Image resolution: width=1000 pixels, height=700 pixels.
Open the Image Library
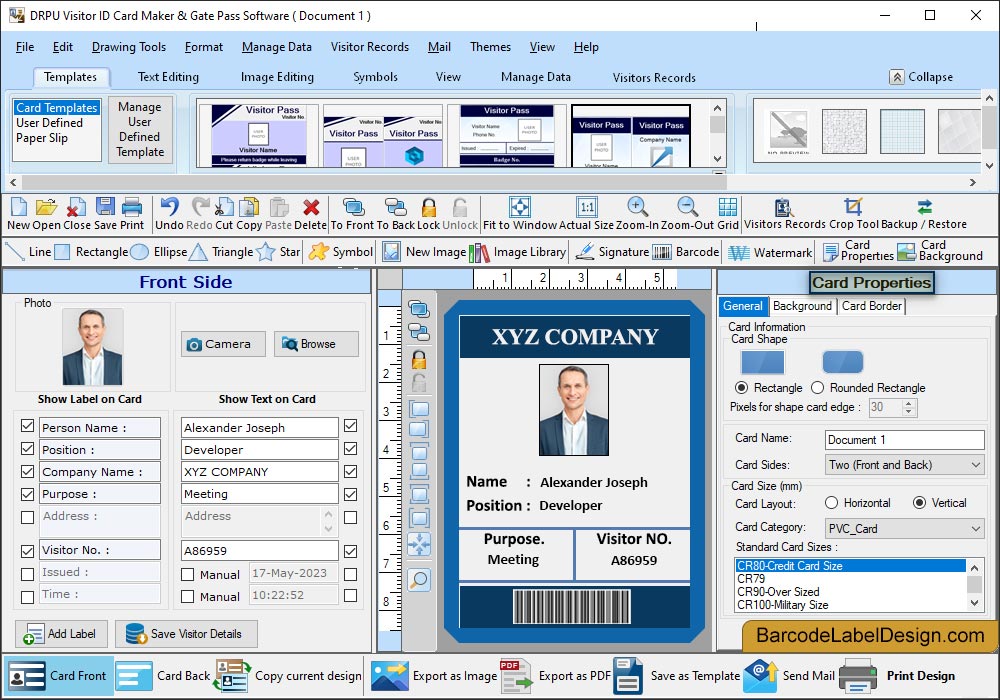pyautogui.click(x=517, y=252)
